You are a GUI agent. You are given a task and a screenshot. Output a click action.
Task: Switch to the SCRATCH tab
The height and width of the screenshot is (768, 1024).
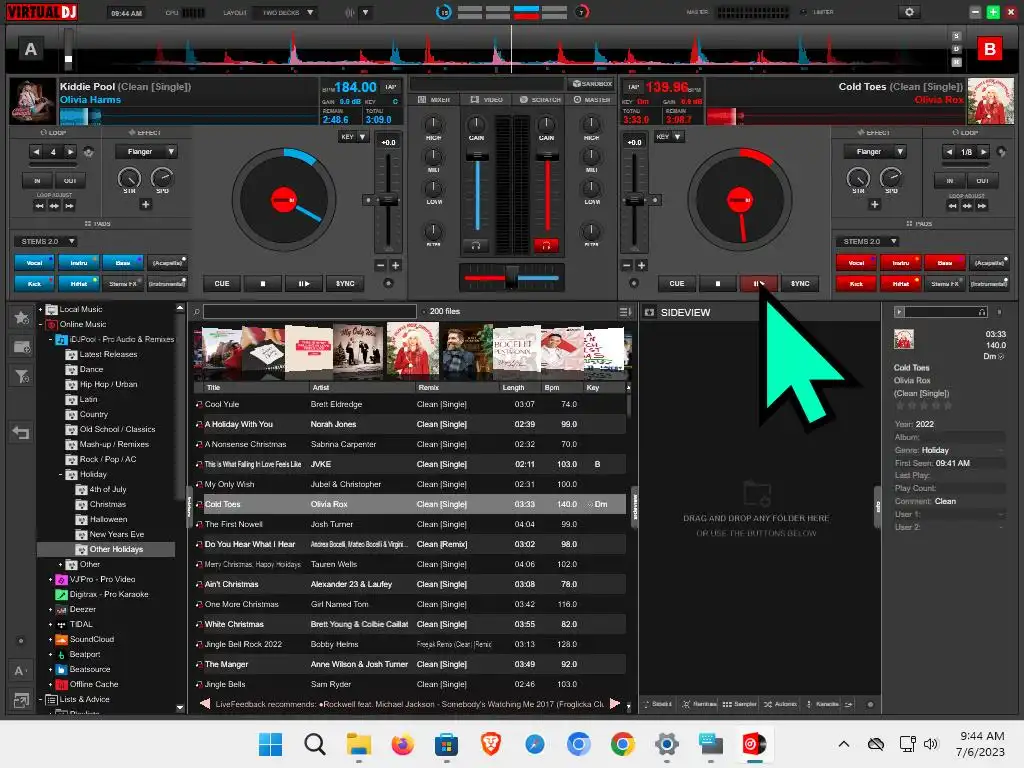coord(540,100)
